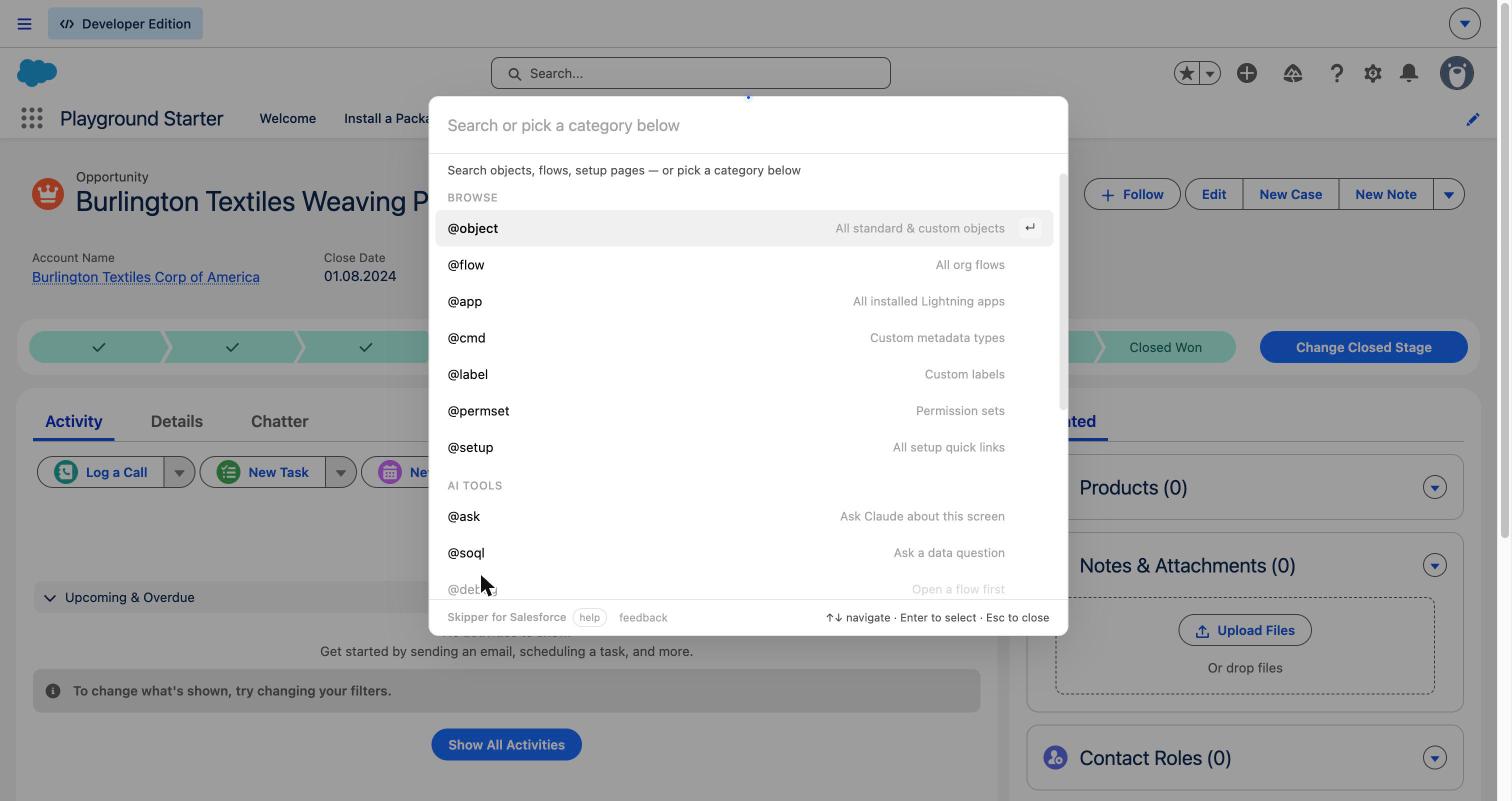This screenshot has width=1512, height=801.
Task: Click the favorites star icon
Action: click(x=1187, y=73)
